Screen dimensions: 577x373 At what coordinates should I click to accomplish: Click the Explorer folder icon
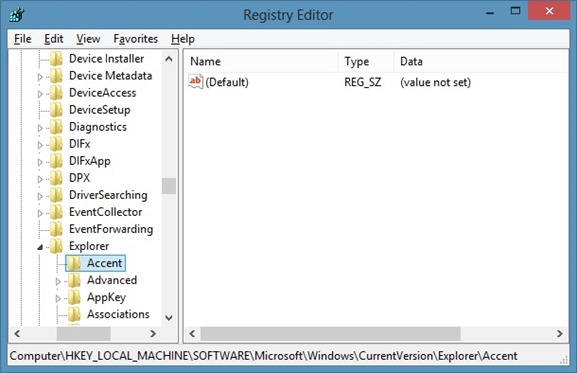(56, 246)
